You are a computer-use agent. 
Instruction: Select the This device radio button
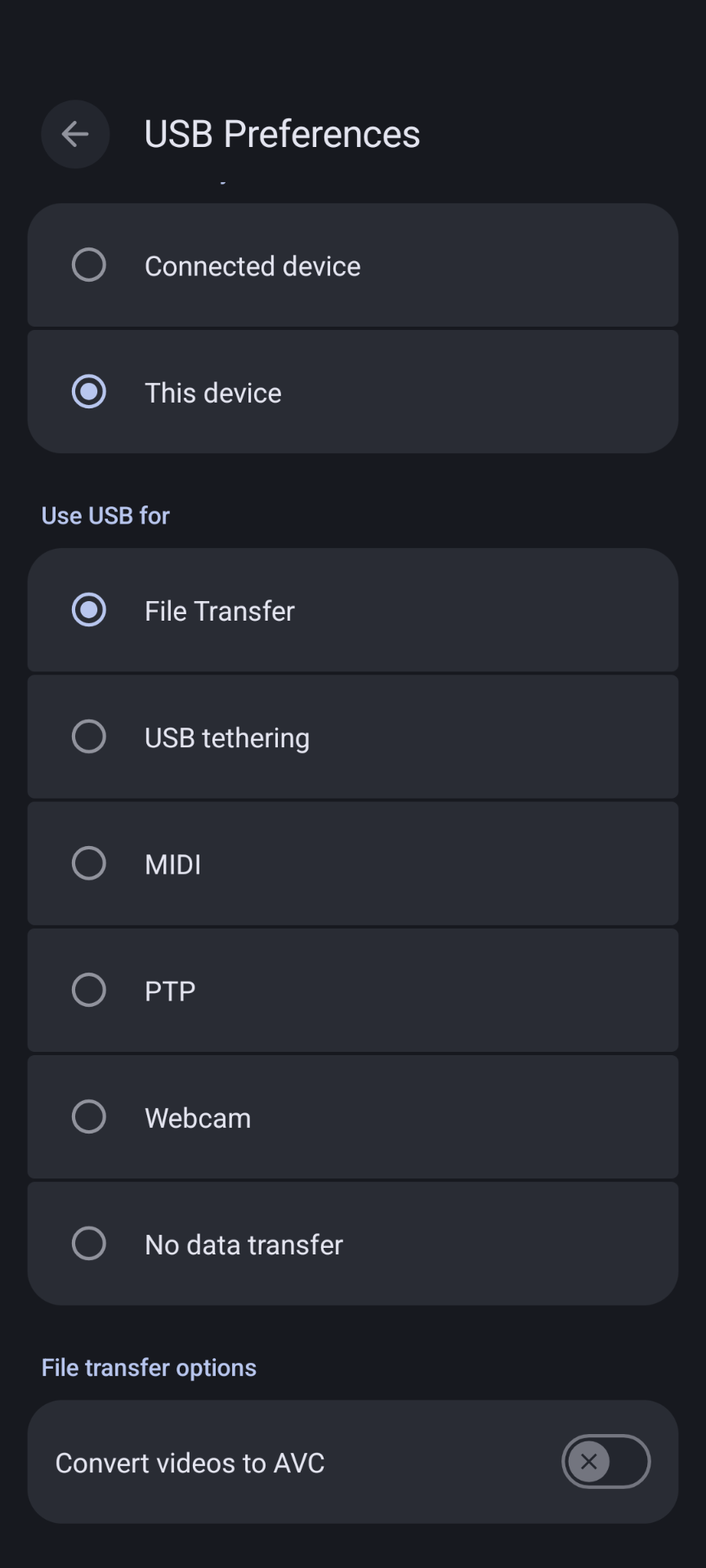[x=89, y=392]
